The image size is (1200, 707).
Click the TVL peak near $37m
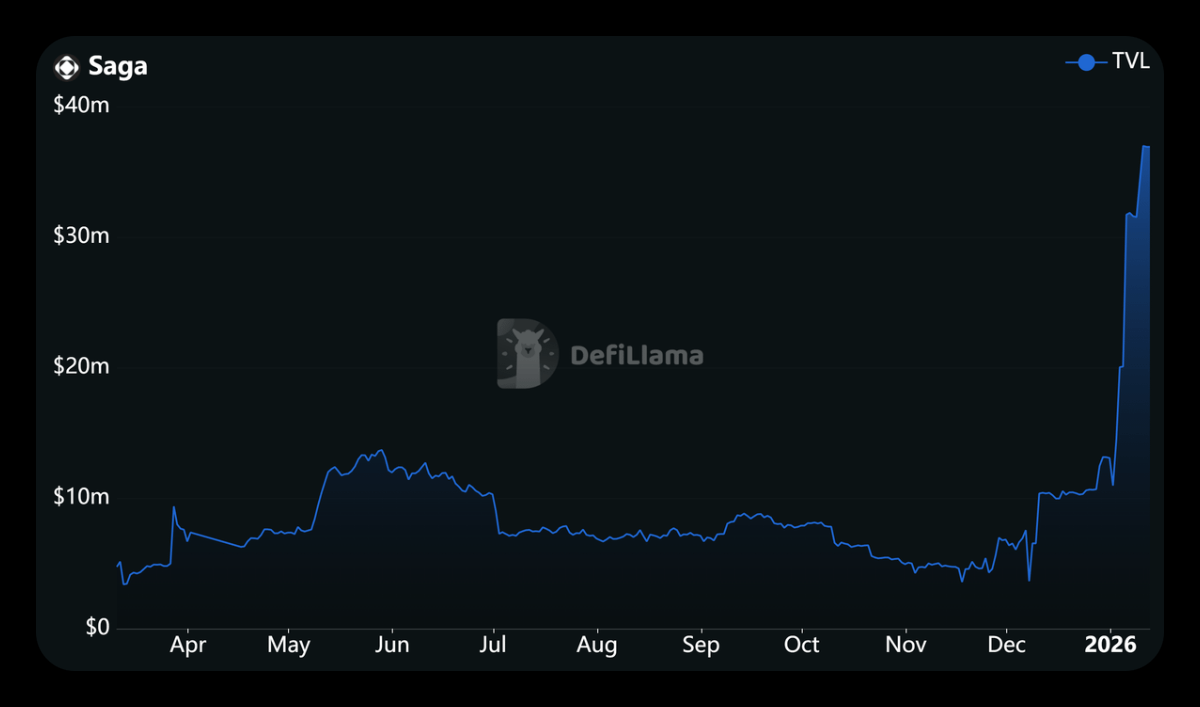point(1145,147)
